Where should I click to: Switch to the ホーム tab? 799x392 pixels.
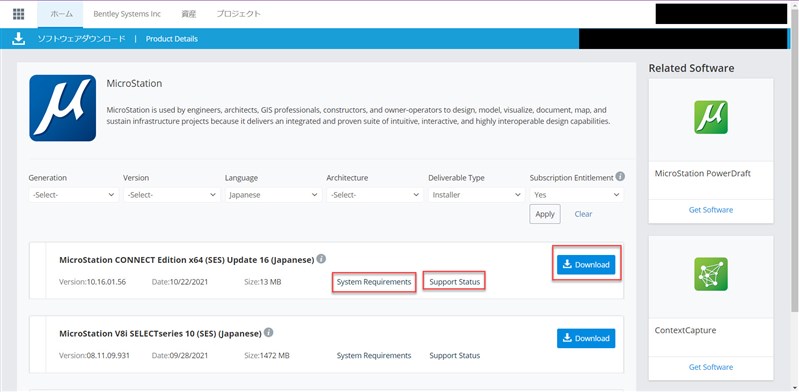[x=61, y=14]
